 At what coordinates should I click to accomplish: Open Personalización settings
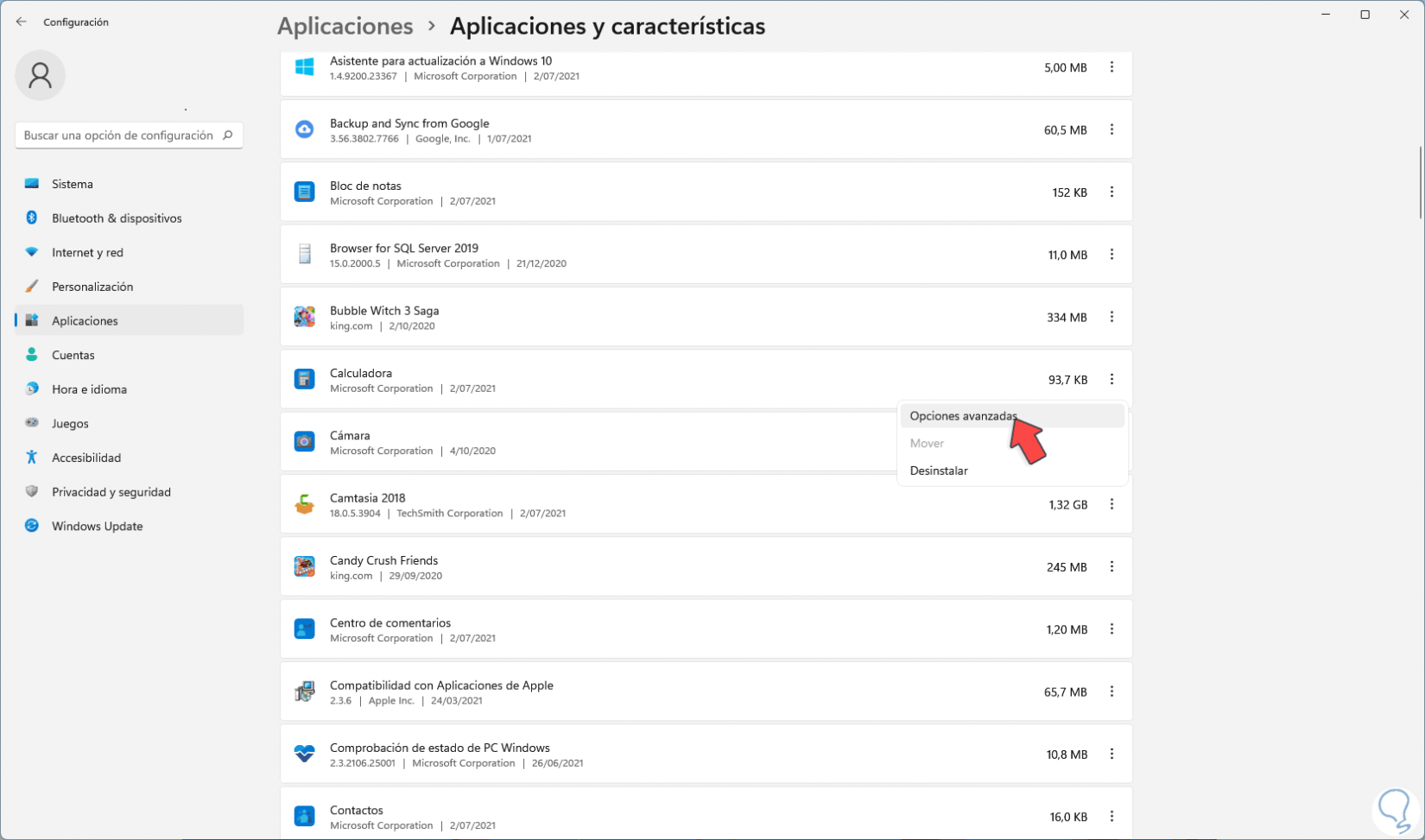pyautogui.click(x=129, y=287)
